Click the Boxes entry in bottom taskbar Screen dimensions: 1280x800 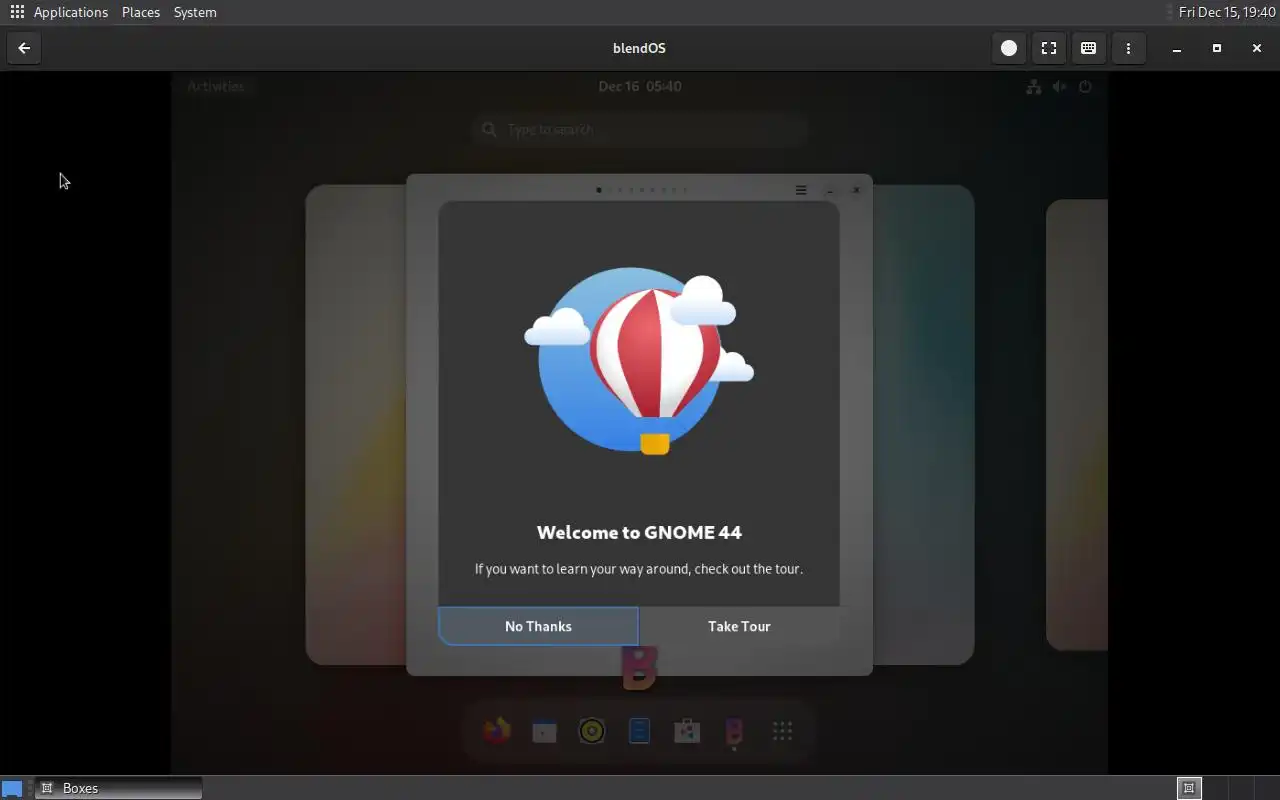pyautogui.click(x=119, y=788)
